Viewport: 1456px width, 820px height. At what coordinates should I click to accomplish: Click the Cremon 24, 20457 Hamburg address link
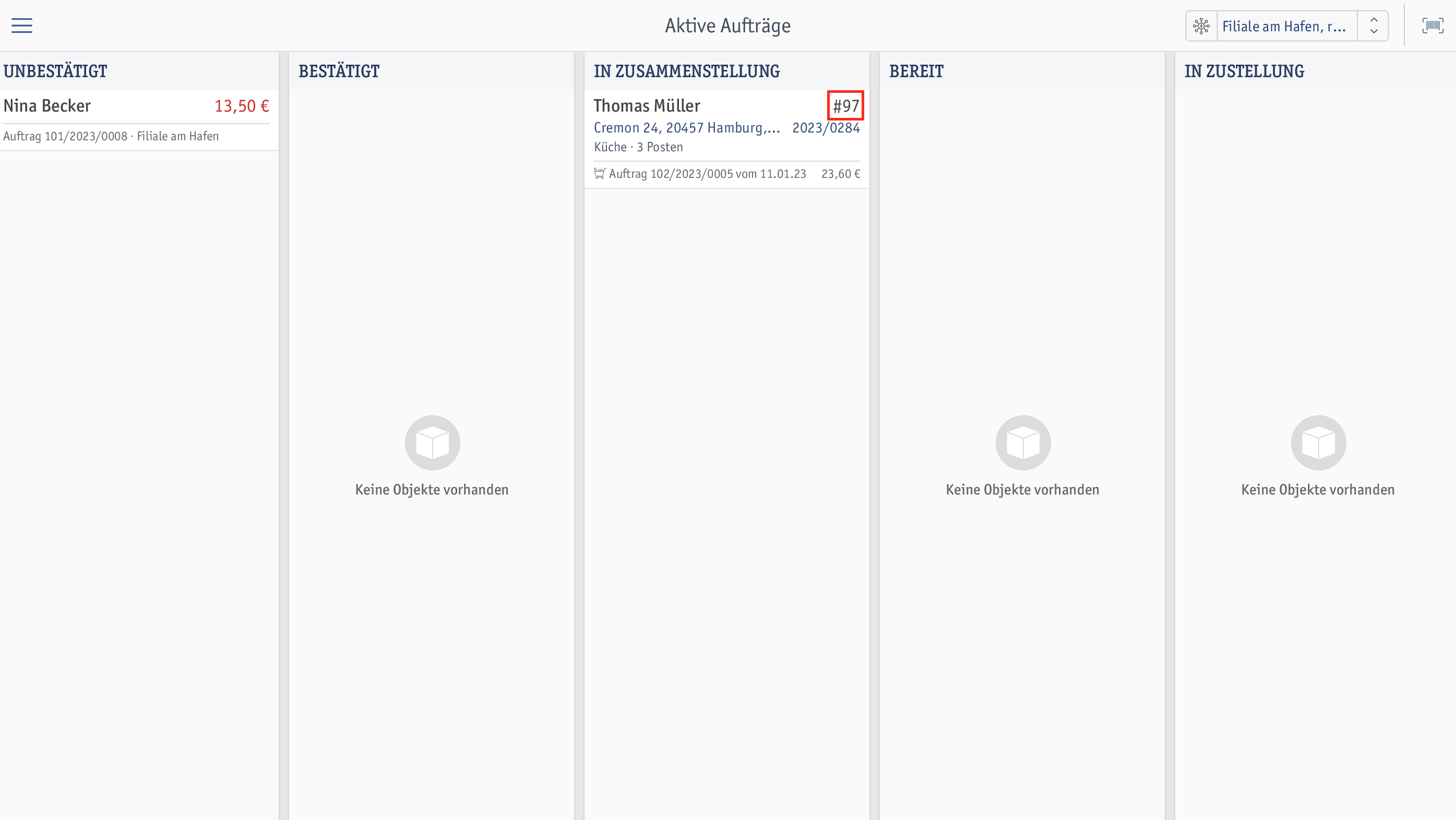[x=687, y=128]
